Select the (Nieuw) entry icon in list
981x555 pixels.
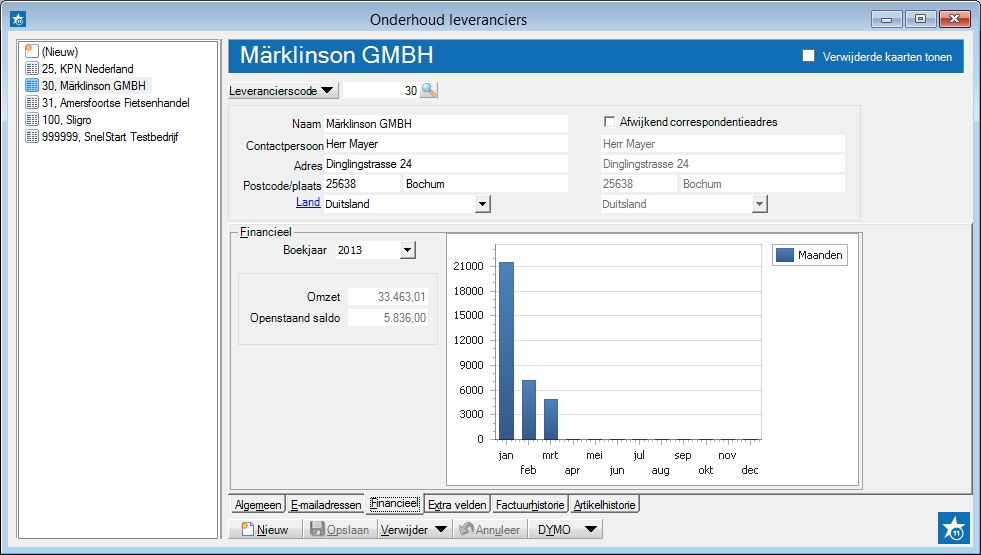32,51
